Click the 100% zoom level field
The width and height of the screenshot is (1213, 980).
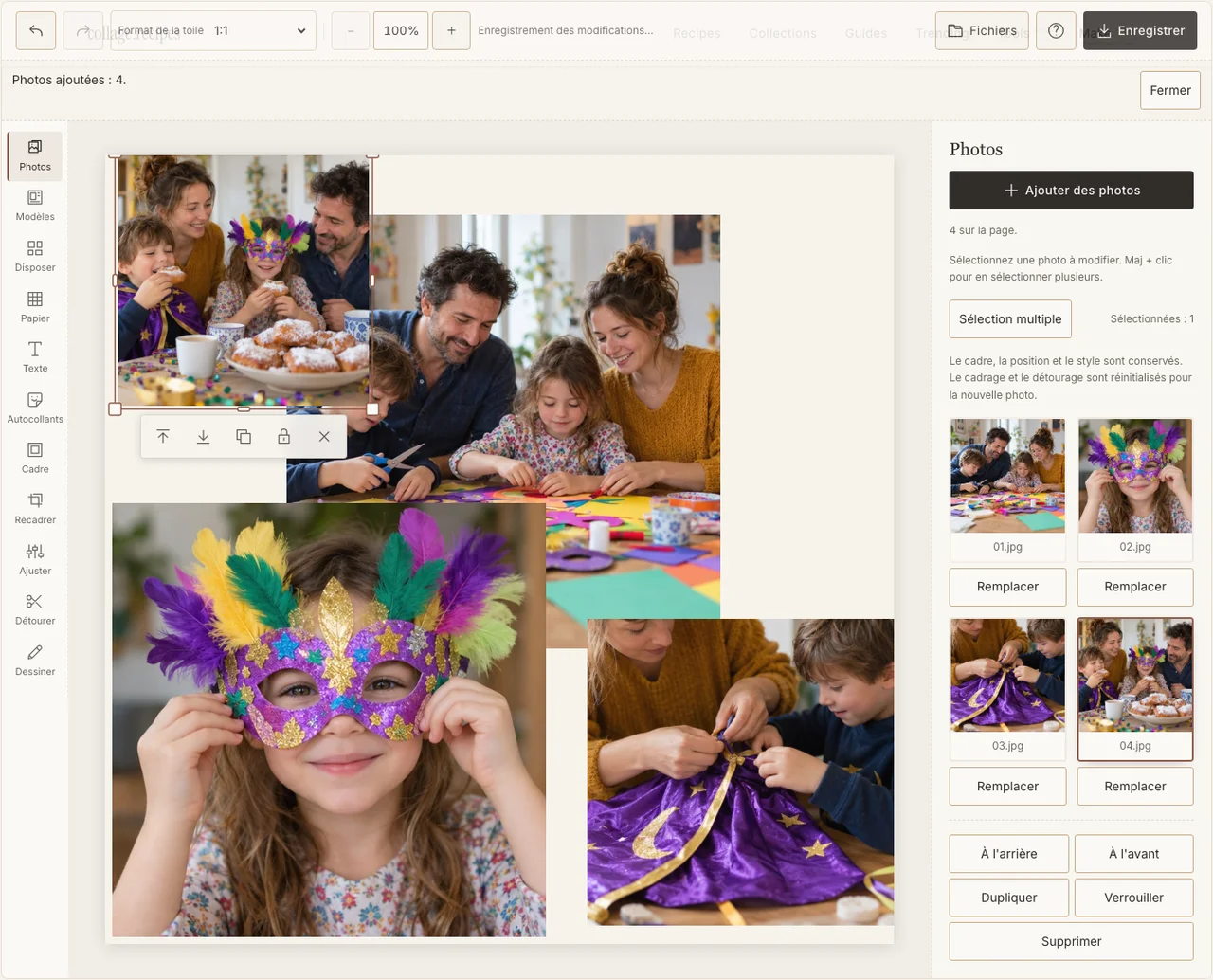401,30
